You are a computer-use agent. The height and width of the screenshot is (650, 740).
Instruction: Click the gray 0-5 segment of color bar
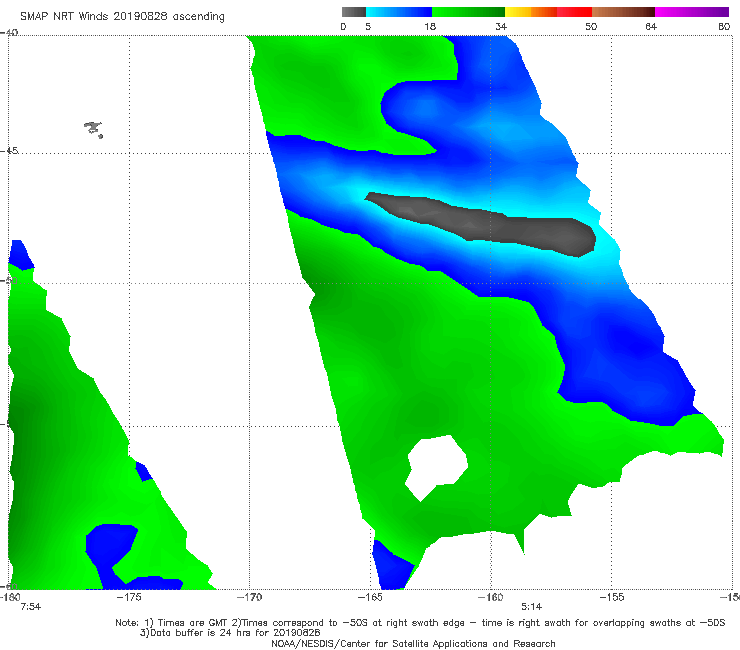click(354, 12)
